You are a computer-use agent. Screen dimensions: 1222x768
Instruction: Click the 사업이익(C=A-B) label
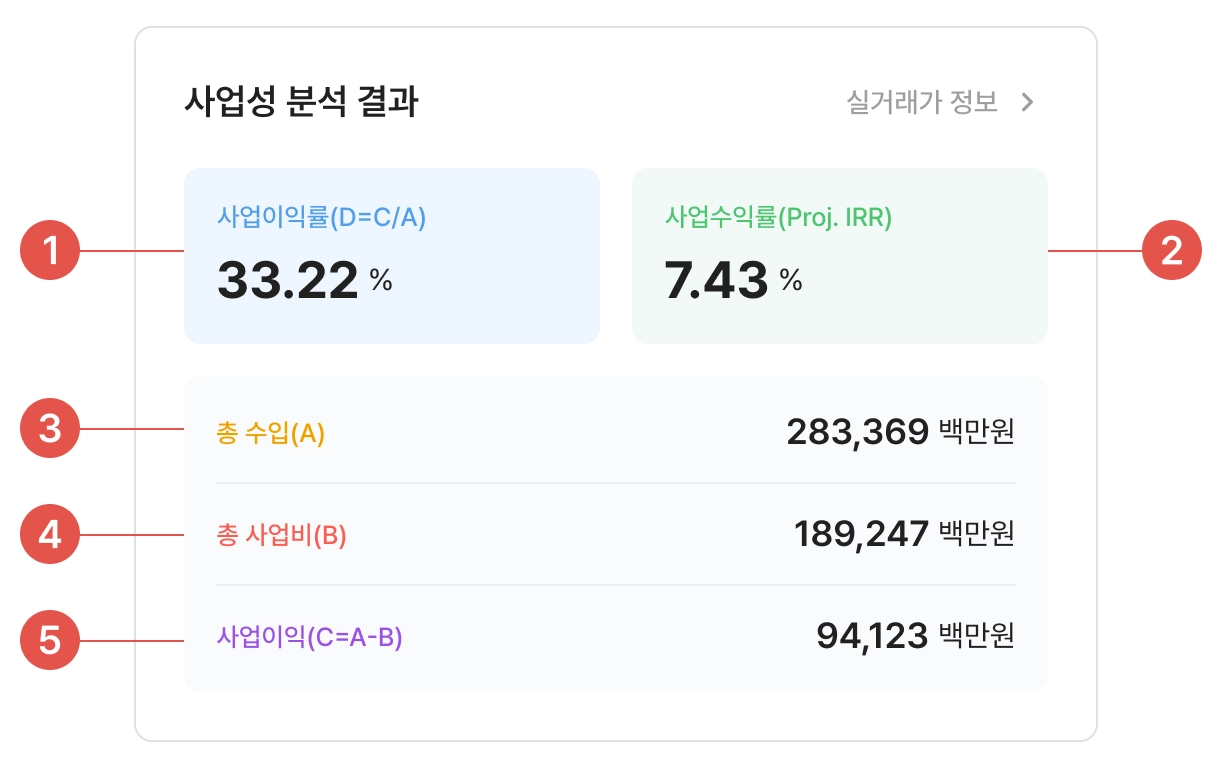tap(309, 637)
